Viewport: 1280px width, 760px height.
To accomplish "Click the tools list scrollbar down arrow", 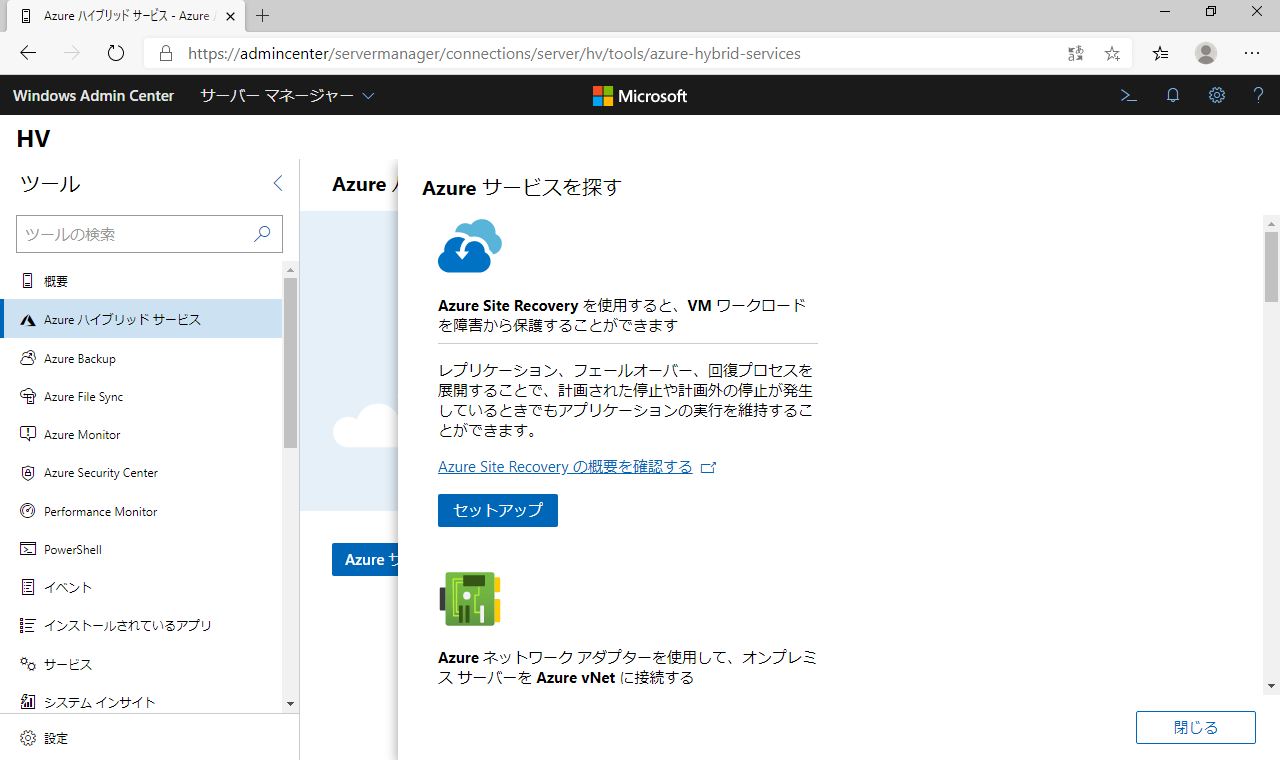I will [291, 704].
